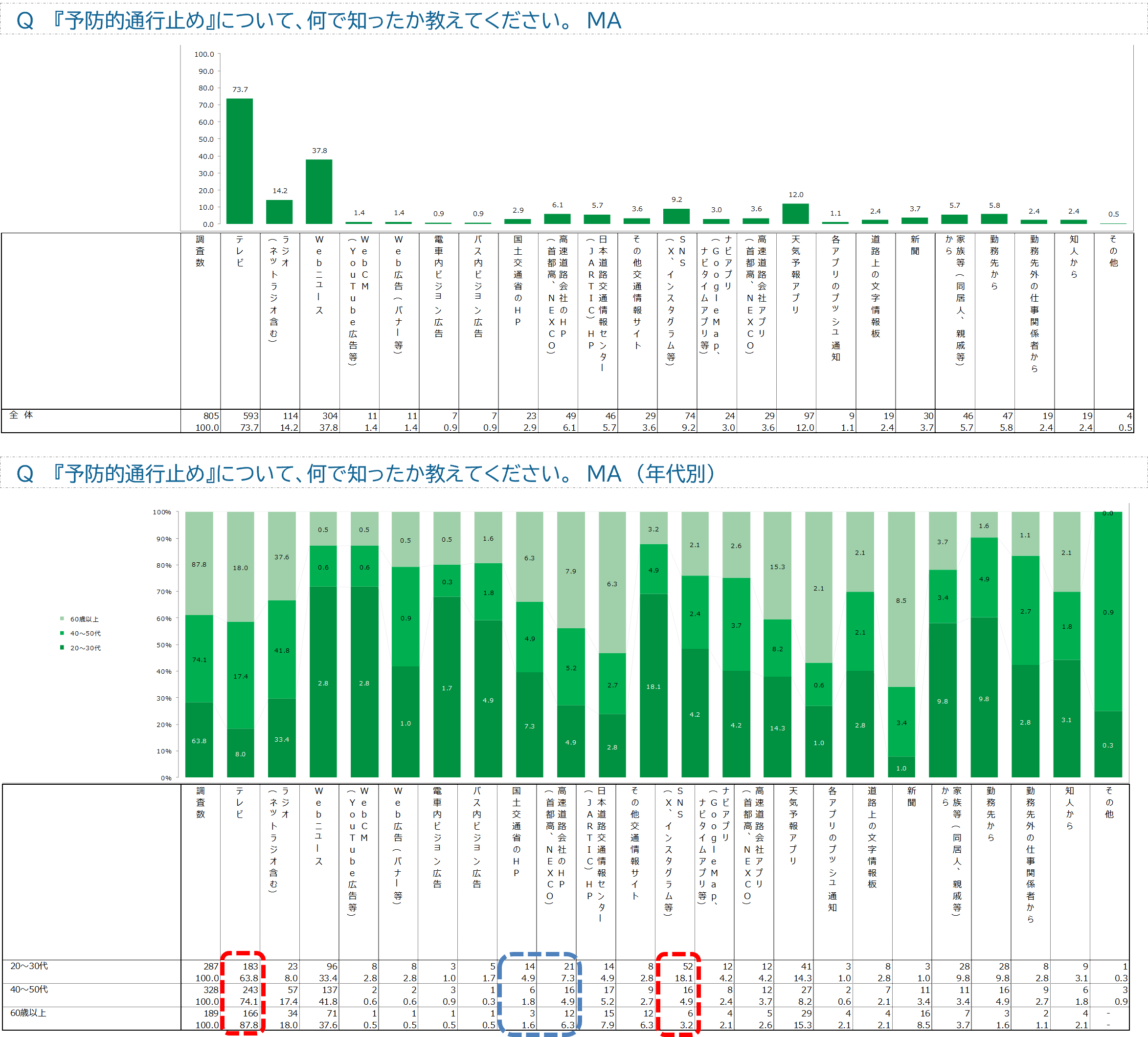Image resolution: width=1148 pixels, height=1037 pixels.
Task: Click the 100% y-axis tick of the stacked chart
Action: coord(162,512)
